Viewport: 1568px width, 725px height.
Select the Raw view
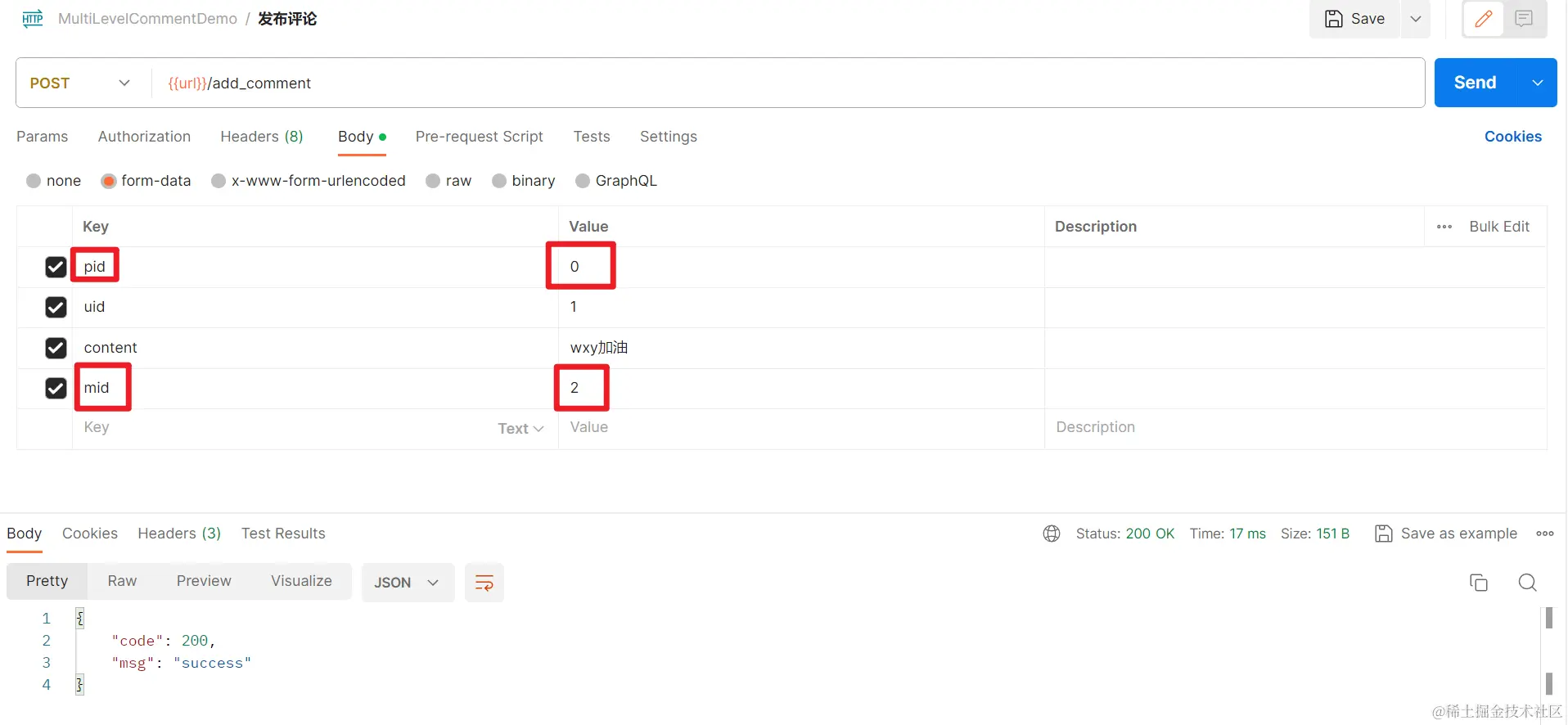122,581
